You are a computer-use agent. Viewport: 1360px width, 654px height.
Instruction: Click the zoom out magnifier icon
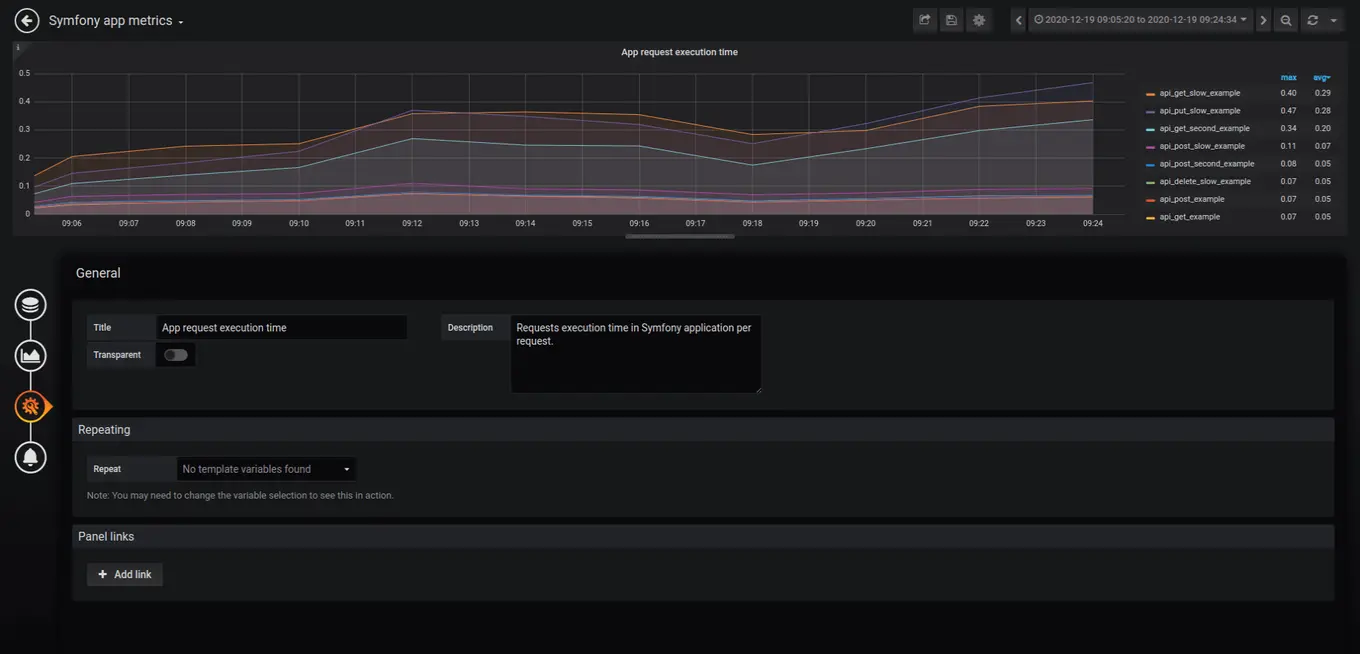click(x=1286, y=20)
